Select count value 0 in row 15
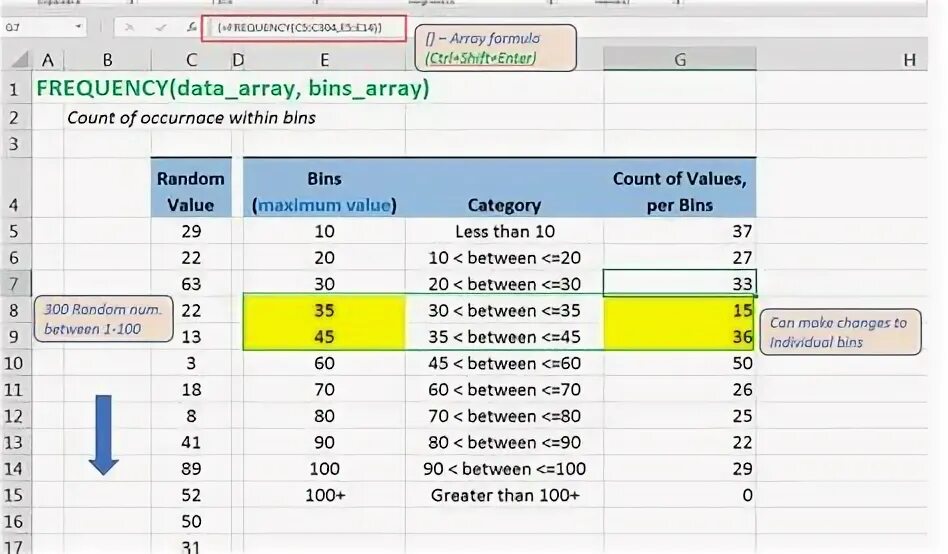Viewport: 948px width, 554px height. (x=680, y=495)
